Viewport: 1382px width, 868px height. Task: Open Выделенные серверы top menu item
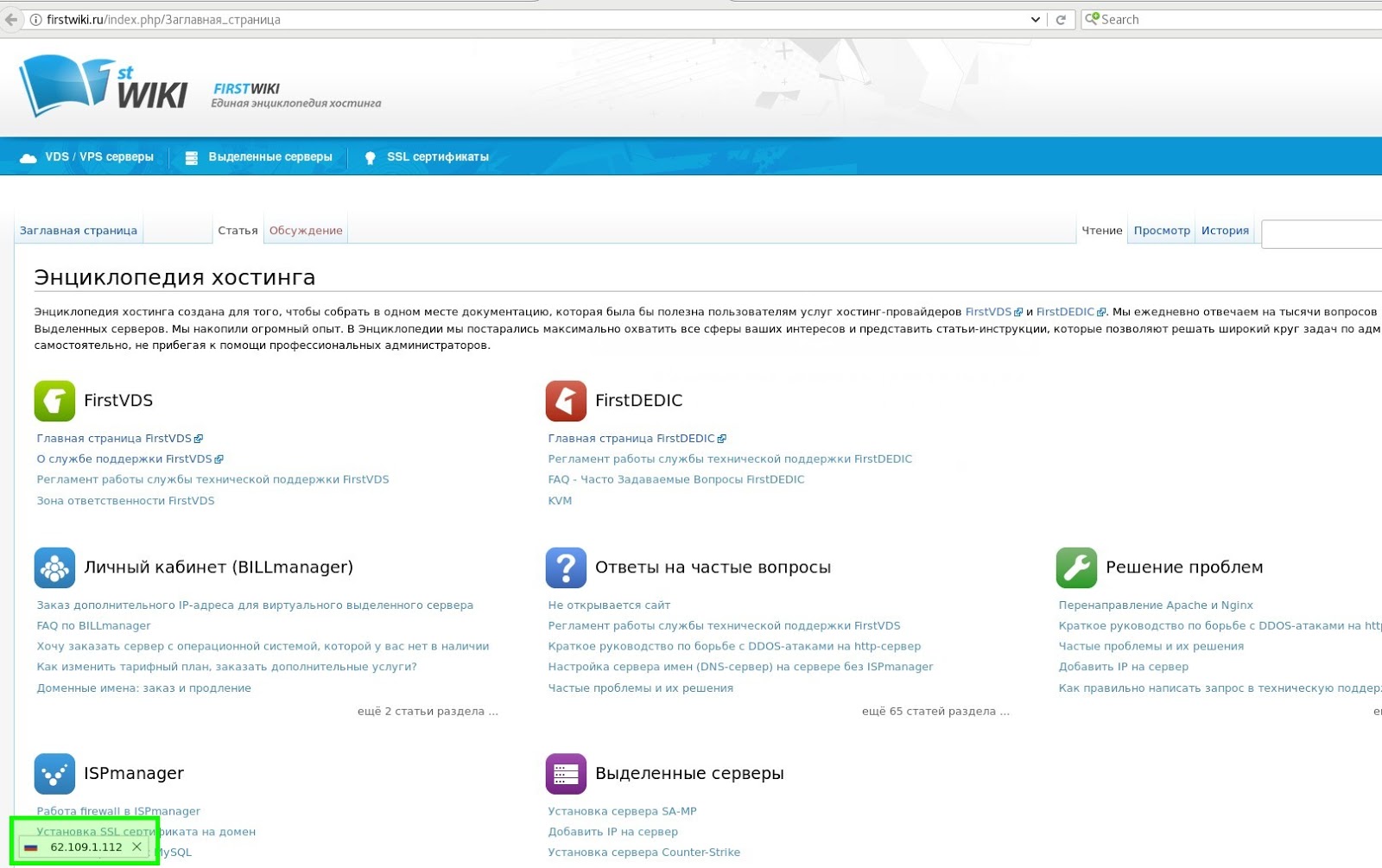tap(270, 157)
